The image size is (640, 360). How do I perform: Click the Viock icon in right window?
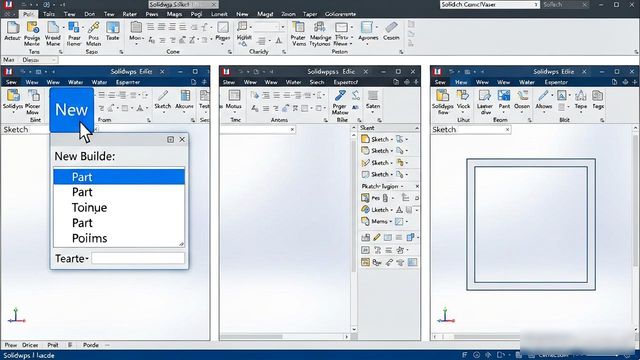[x=463, y=99]
